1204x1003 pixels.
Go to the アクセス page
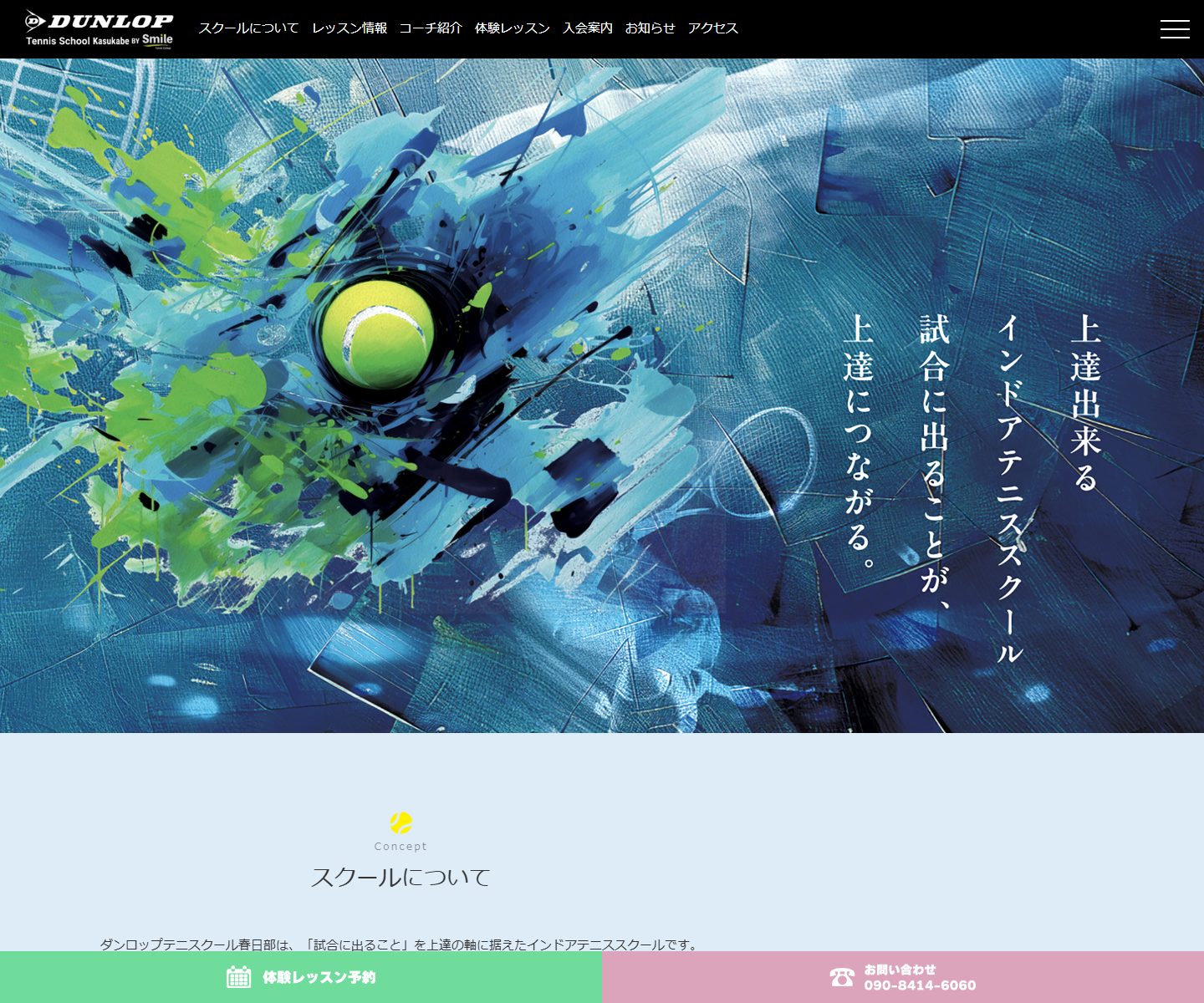(713, 28)
